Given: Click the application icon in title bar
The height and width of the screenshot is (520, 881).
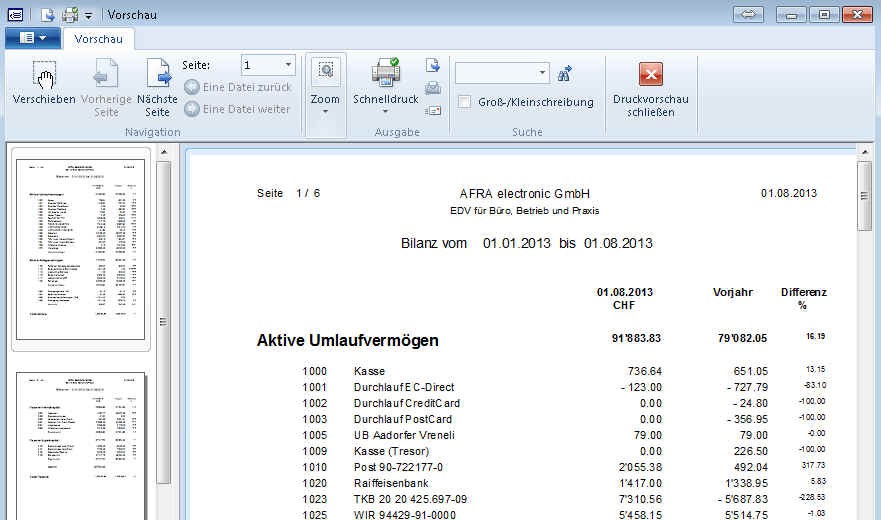Looking at the screenshot, I should (x=15, y=15).
